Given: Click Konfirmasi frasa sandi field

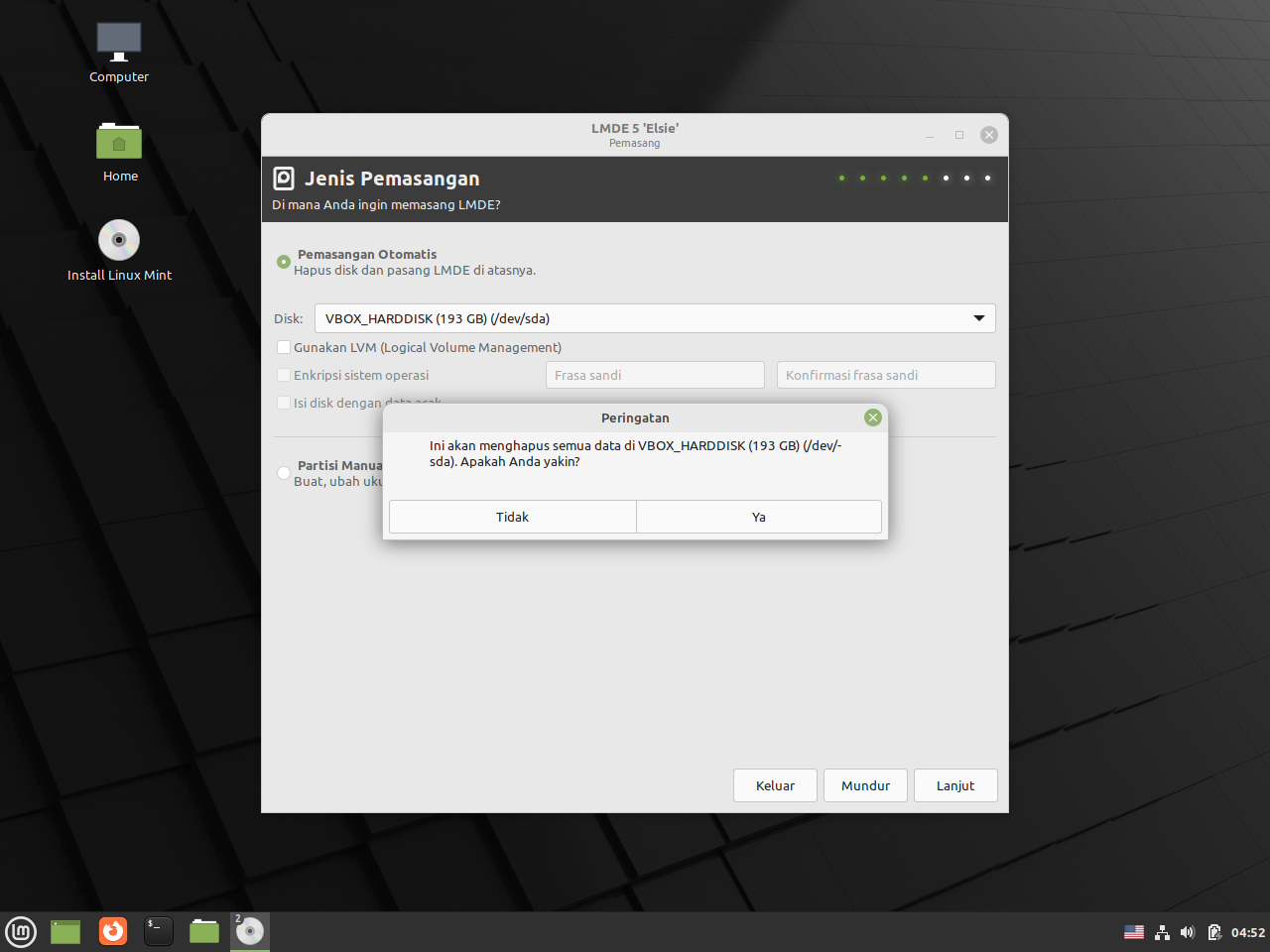Looking at the screenshot, I should click(x=886, y=375).
